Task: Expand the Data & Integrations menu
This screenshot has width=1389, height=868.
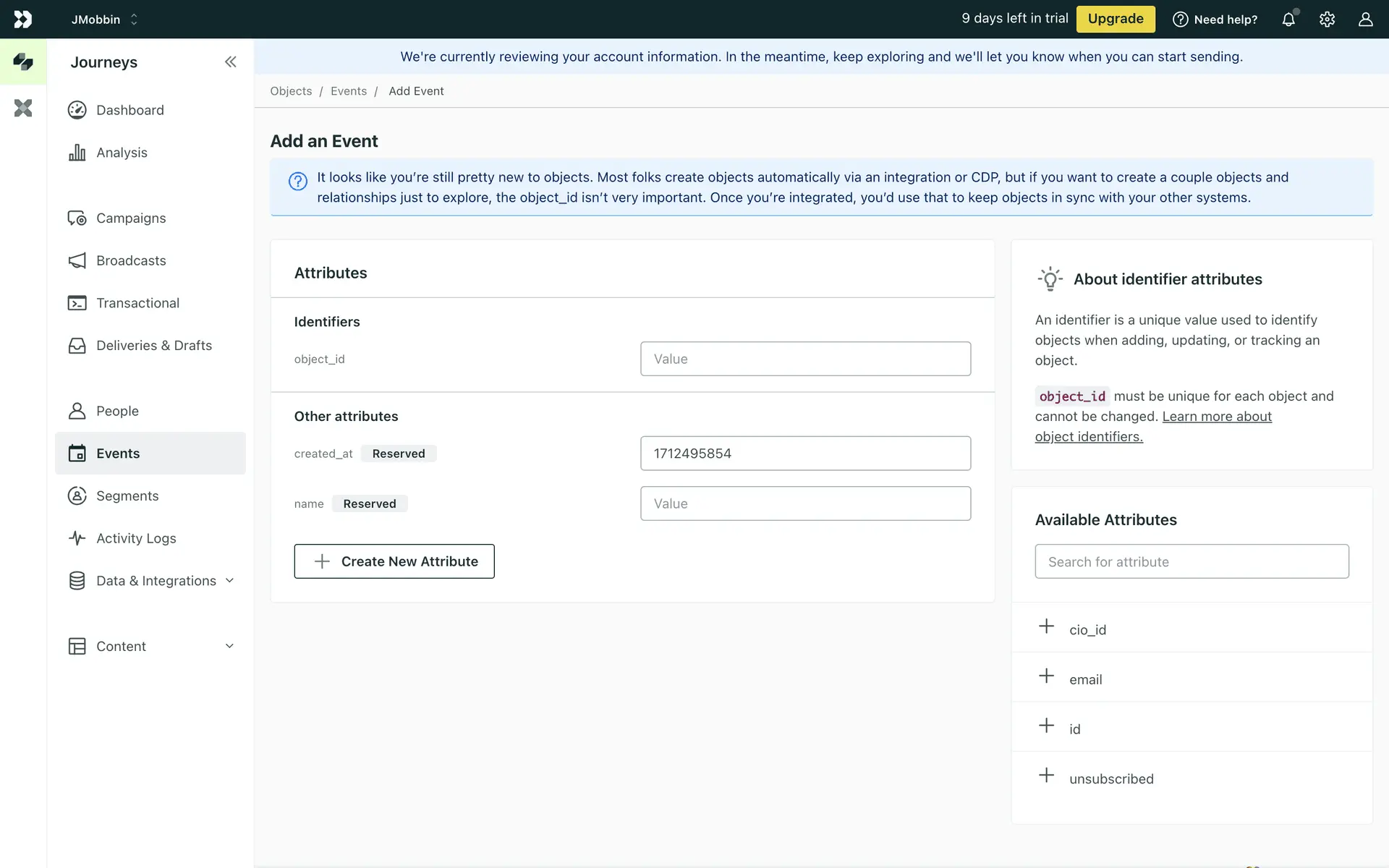Action: click(x=229, y=581)
